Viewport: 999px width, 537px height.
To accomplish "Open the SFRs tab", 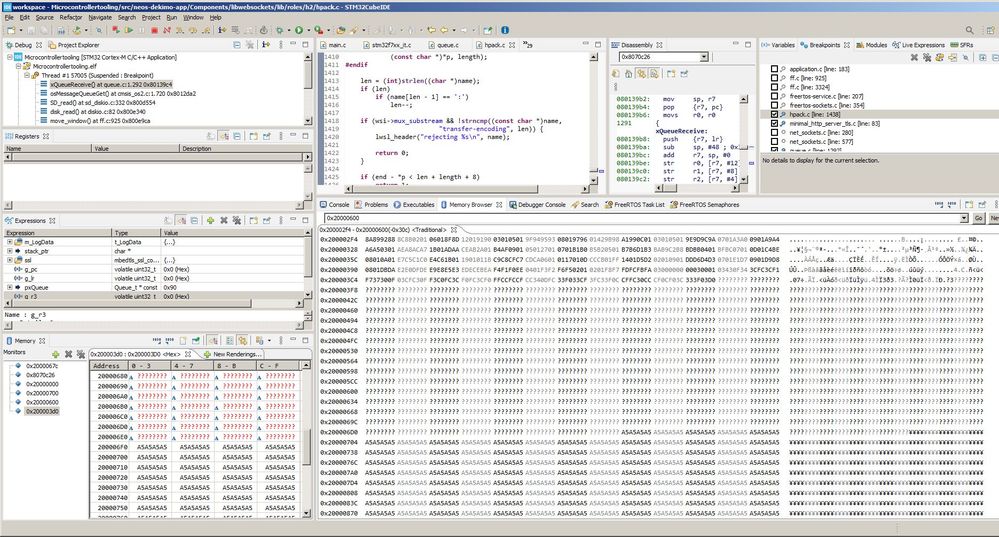I will (x=962, y=45).
